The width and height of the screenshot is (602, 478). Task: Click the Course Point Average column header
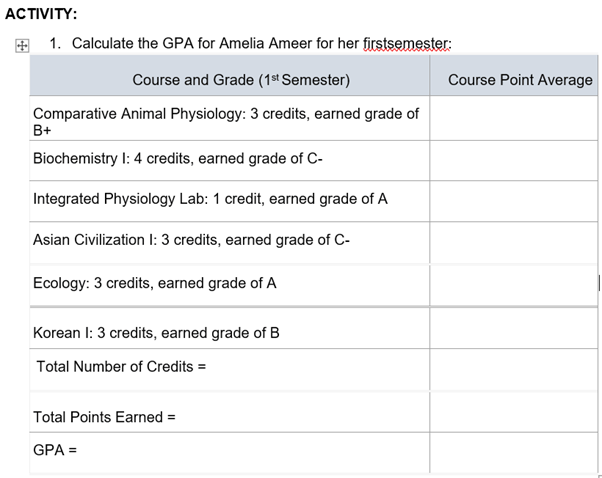(520, 80)
